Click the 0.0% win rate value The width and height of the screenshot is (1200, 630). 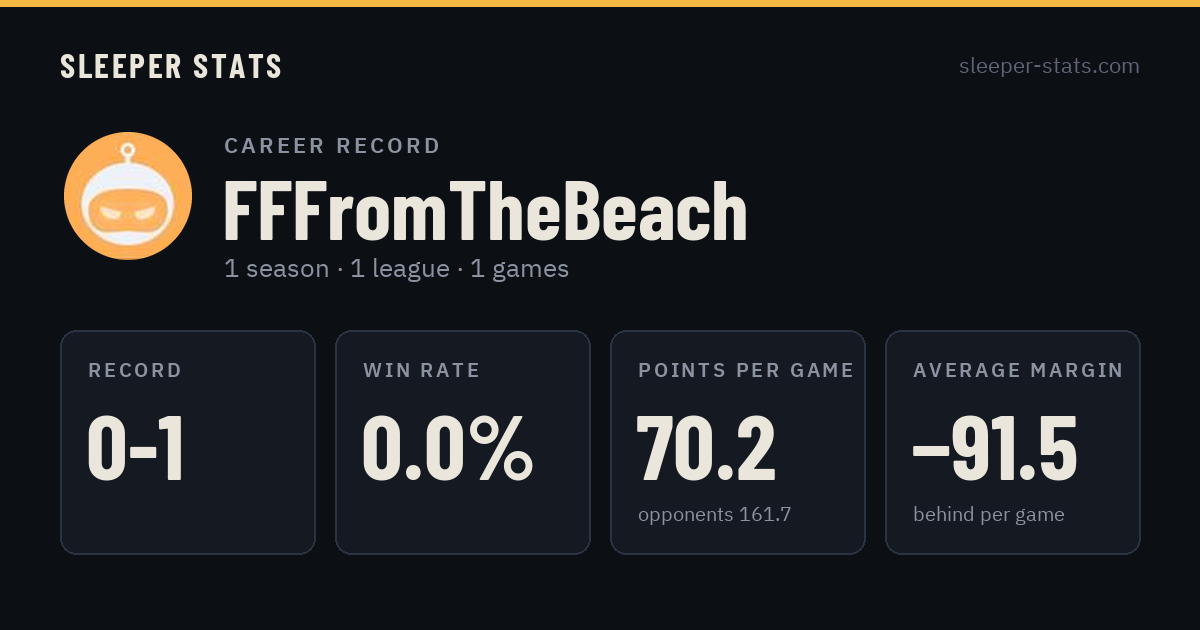click(447, 449)
